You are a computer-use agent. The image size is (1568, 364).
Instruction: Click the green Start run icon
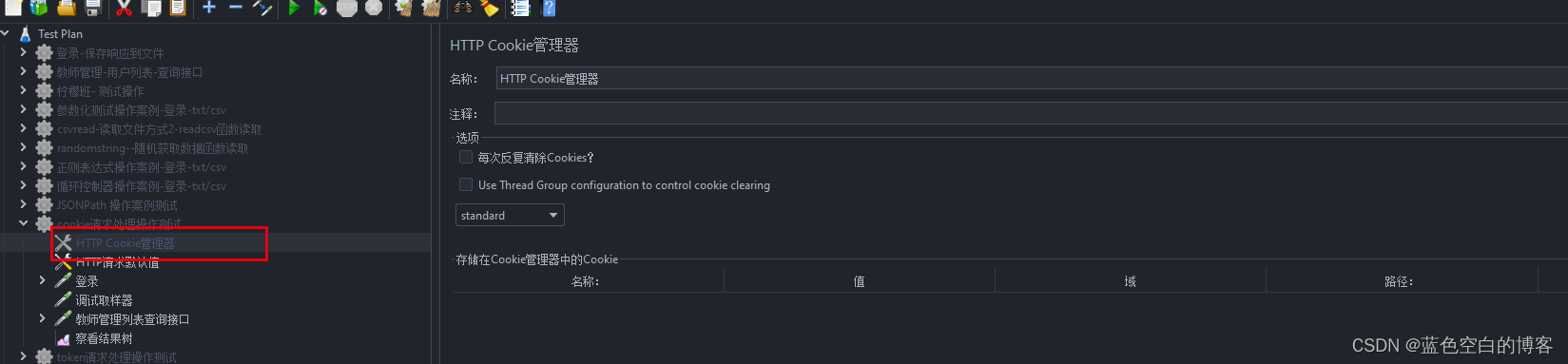coord(294,8)
